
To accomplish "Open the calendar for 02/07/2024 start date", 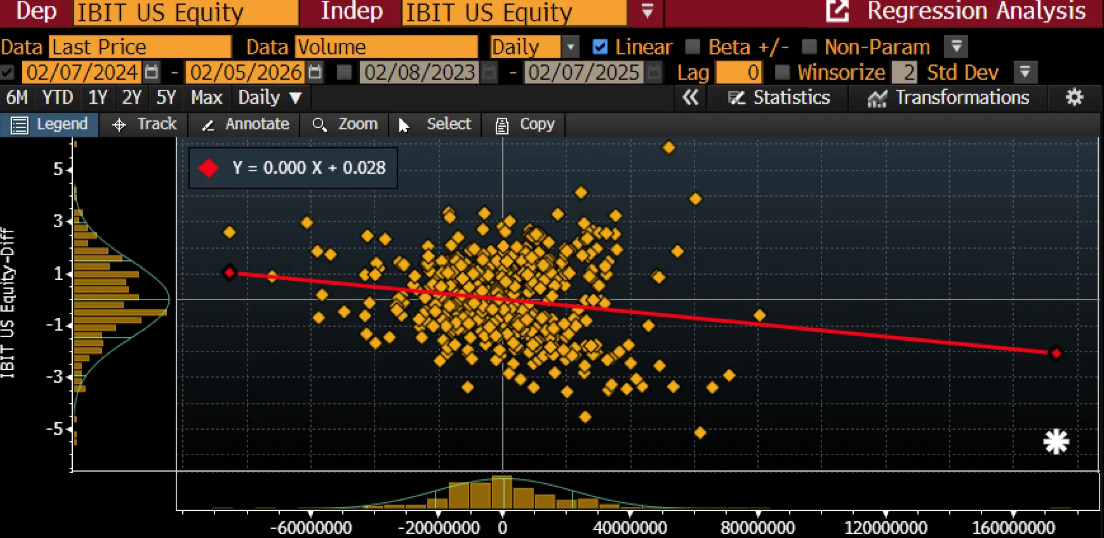I will [151, 72].
